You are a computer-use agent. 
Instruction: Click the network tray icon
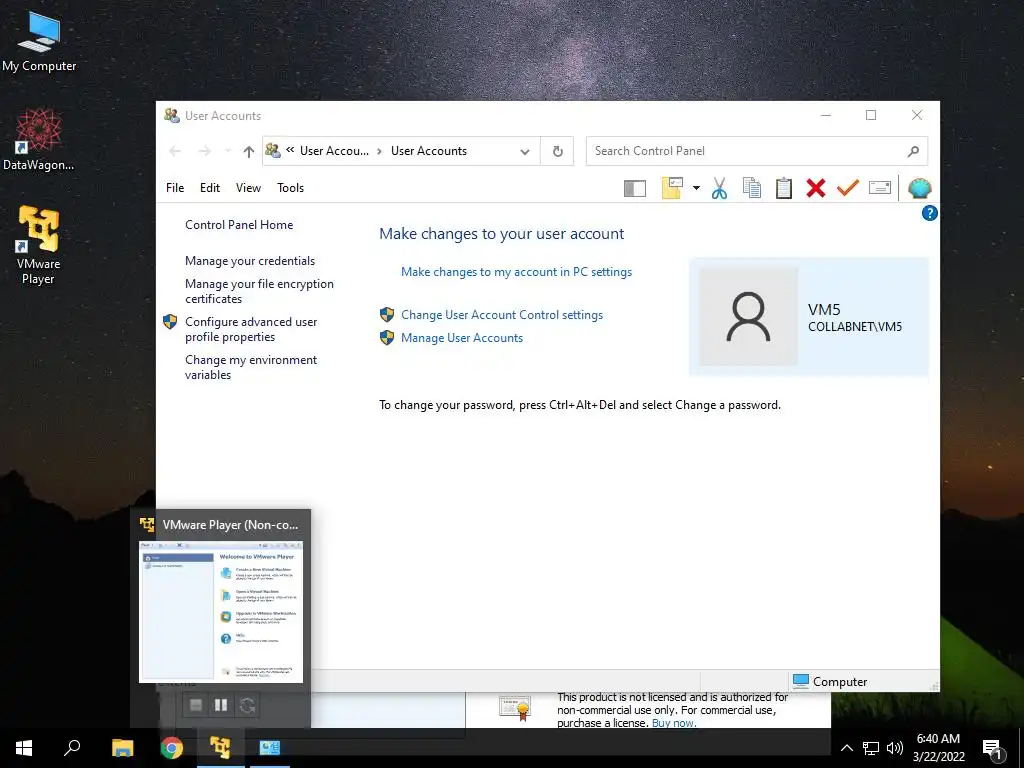coord(871,748)
